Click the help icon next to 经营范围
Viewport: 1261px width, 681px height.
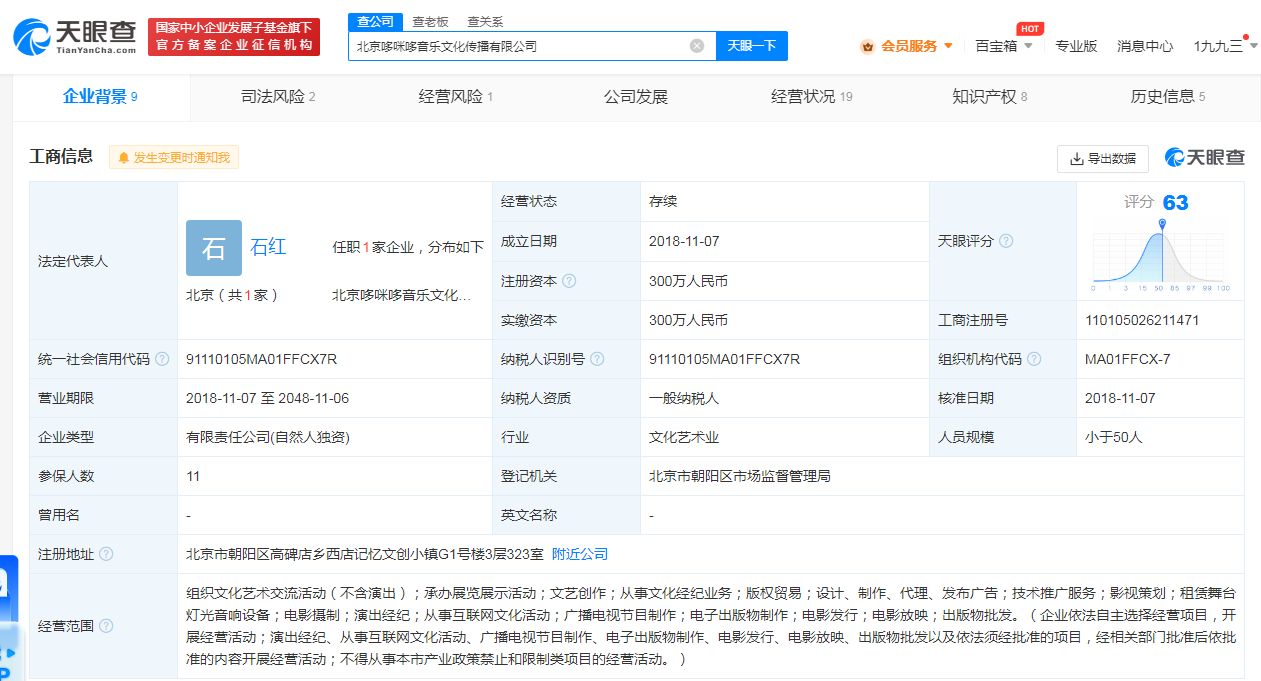click(x=106, y=626)
